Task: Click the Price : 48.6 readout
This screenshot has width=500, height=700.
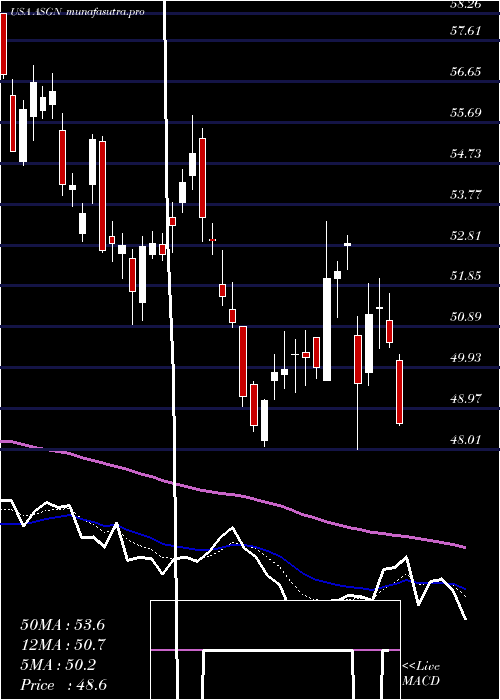Action: pos(63,685)
